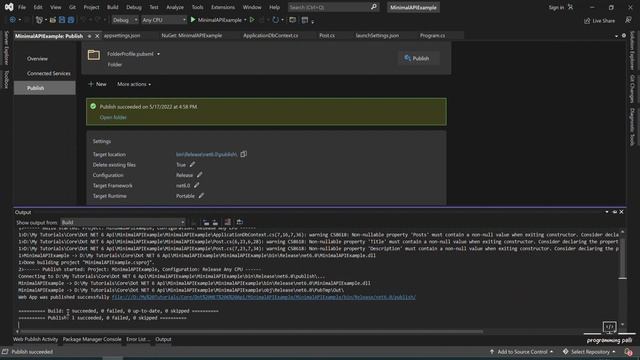Click the search magnifier icon
The image size is (640, 360).
[373, 7]
